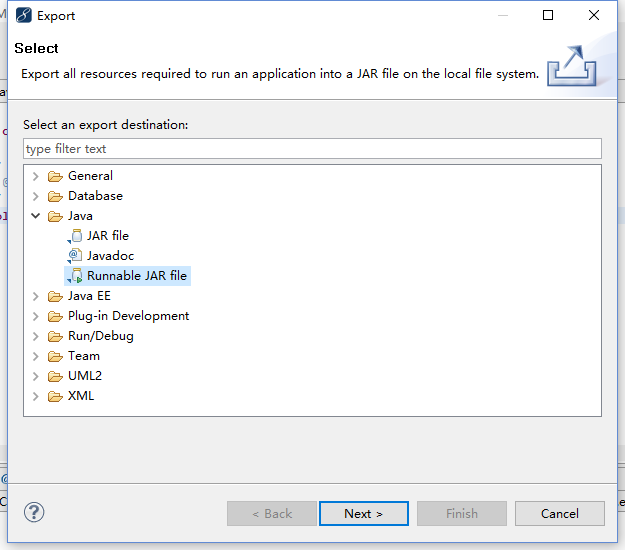Expand the Plug-in Development category
Viewport: 625px width, 550px height.
36,316
